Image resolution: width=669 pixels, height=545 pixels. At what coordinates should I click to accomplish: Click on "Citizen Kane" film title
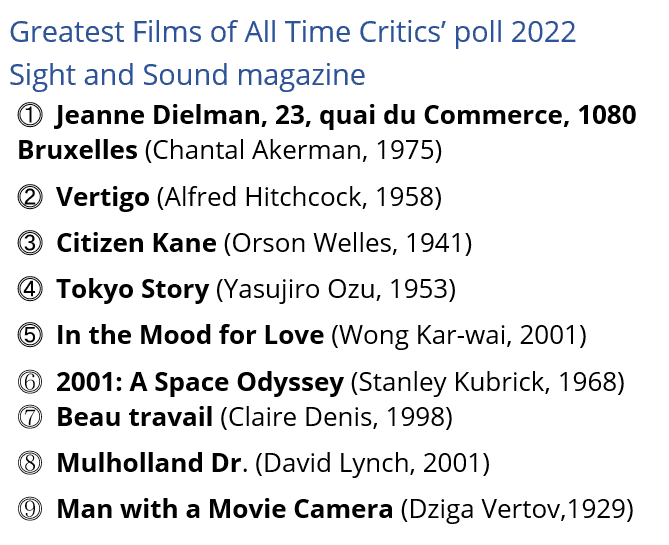click(x=136, y=243)
